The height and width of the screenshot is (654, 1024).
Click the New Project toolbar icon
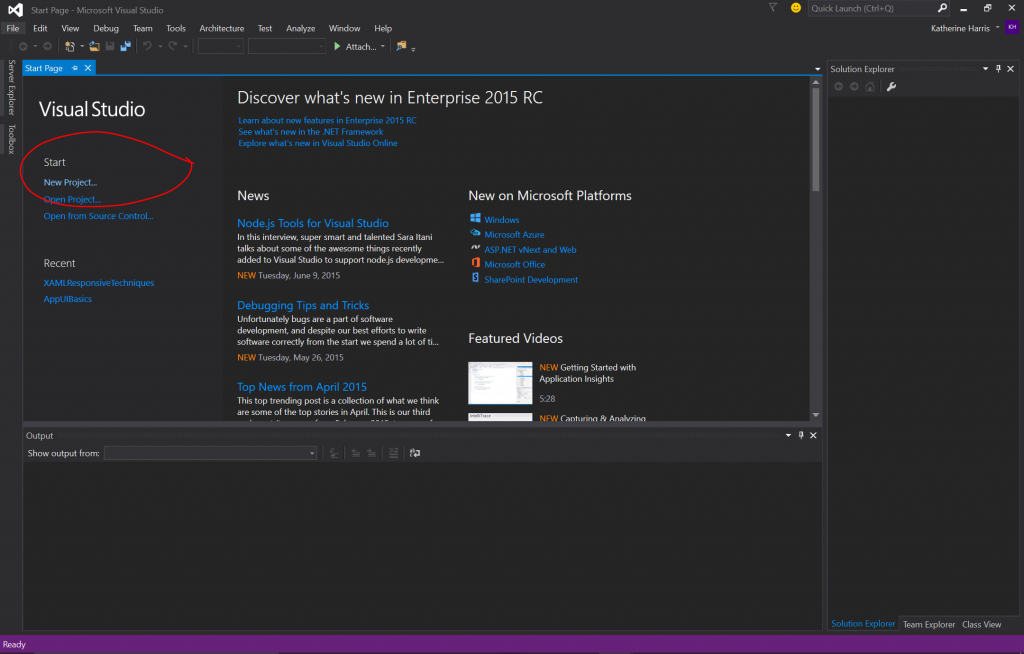pyautogui.click(x=70, y=46)
